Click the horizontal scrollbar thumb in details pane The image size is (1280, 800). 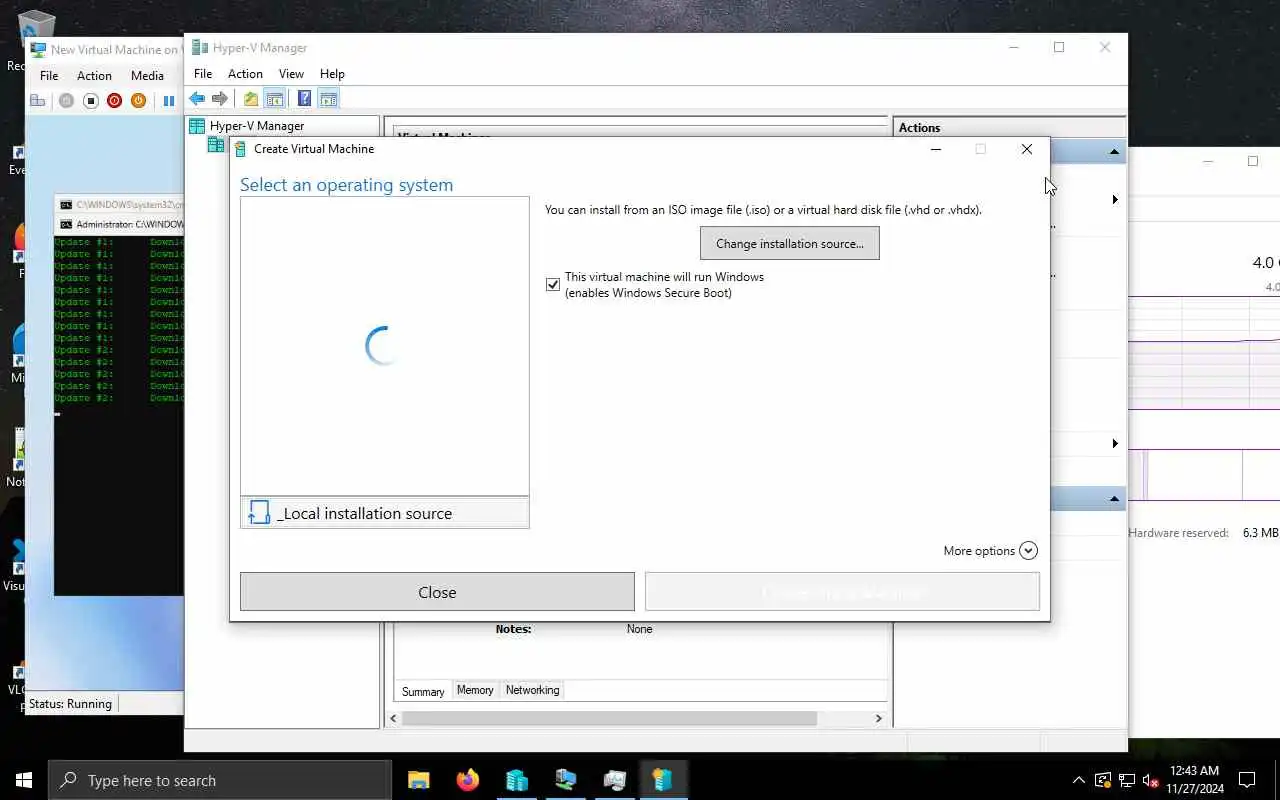tap(610, 718)
